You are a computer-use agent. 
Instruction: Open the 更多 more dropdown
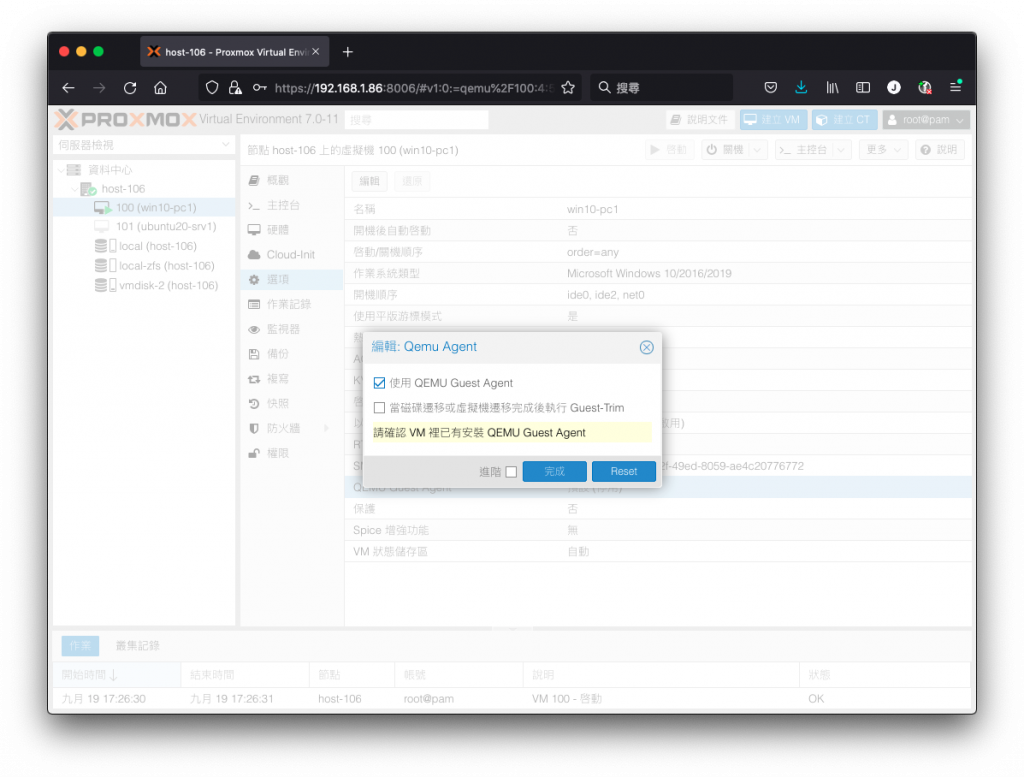(884, 150)
